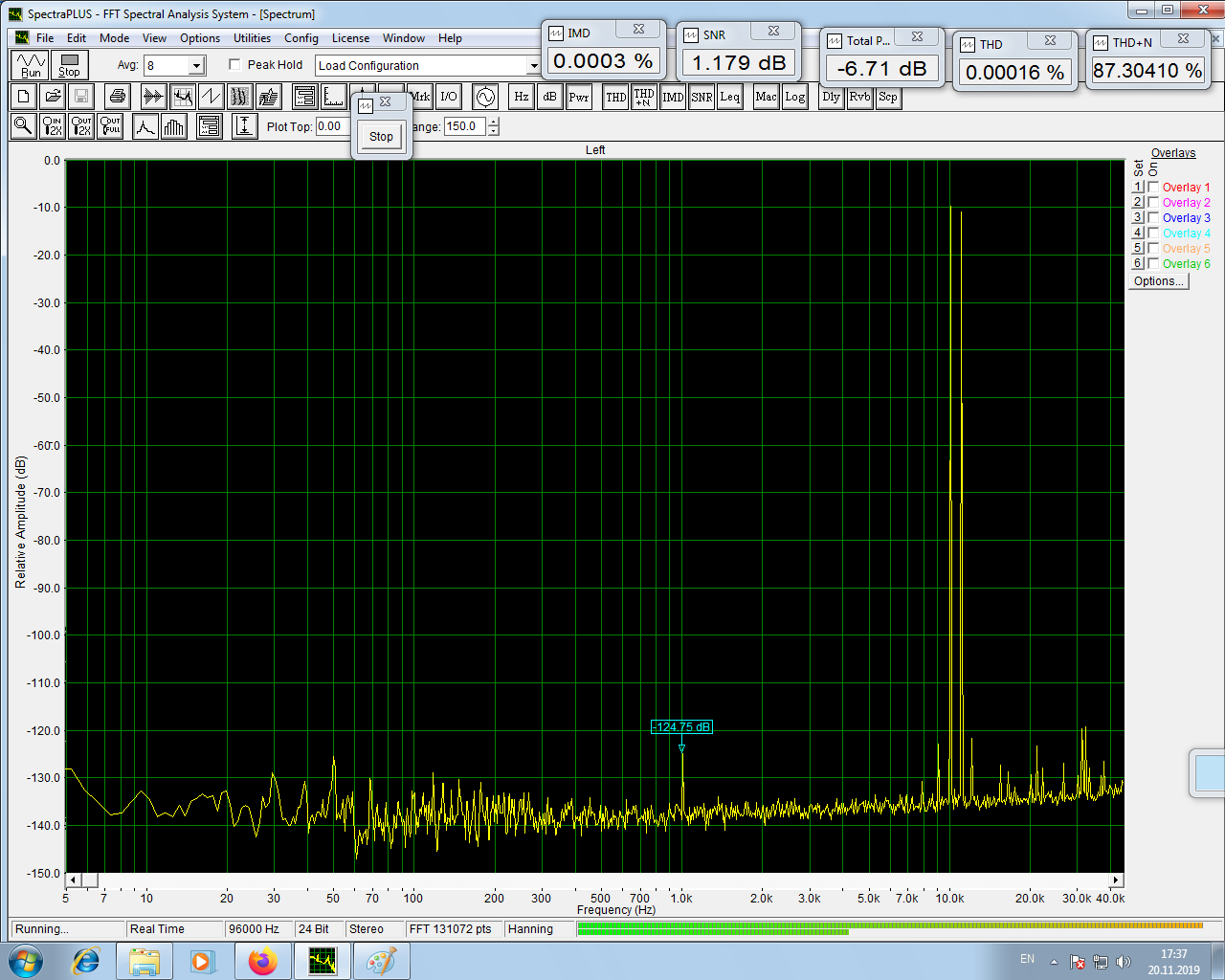Click the zoom Out 2X icon
Image resolution: width=1225 pixels, height=980 pixels.
tap(81, 125)
